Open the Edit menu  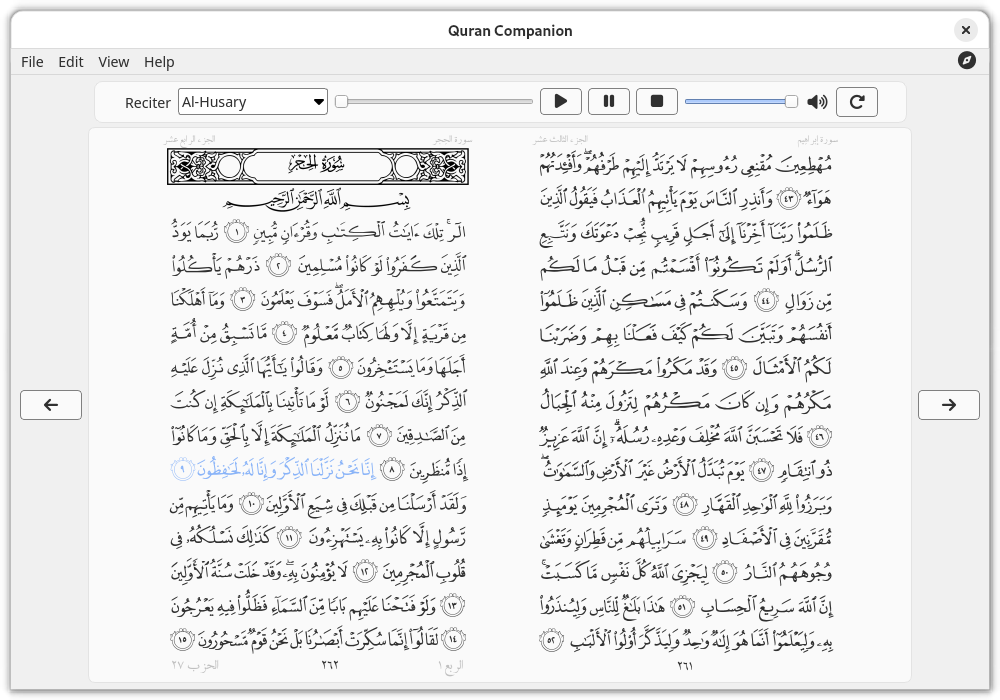click(x=71, y=62)
